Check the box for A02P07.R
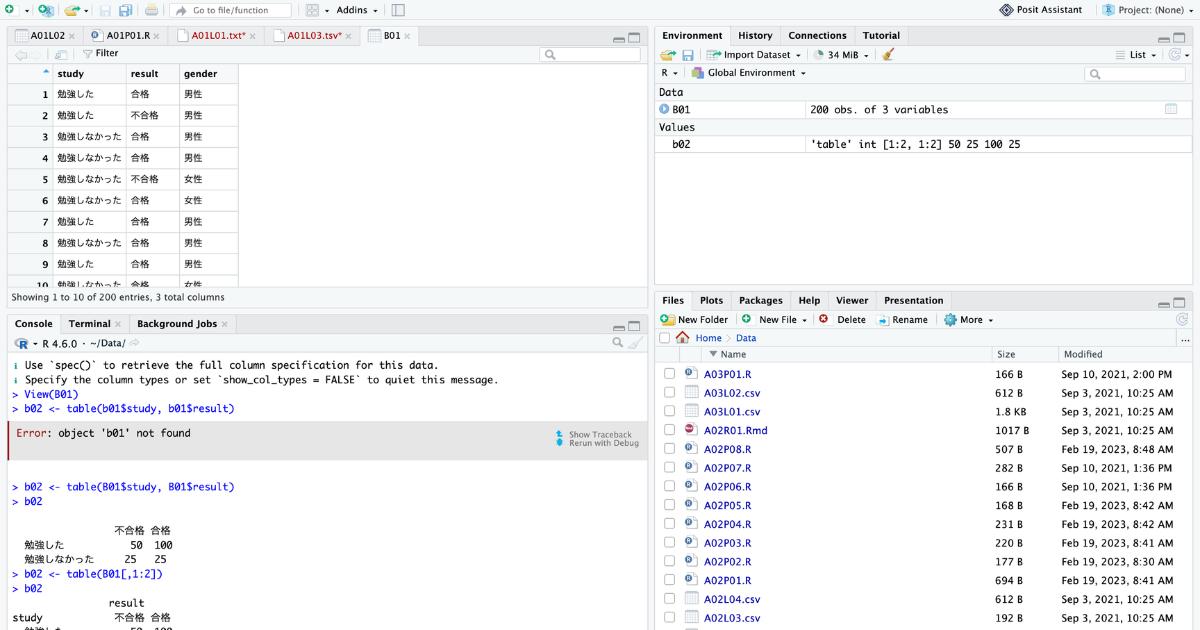 tap(669, 468)
